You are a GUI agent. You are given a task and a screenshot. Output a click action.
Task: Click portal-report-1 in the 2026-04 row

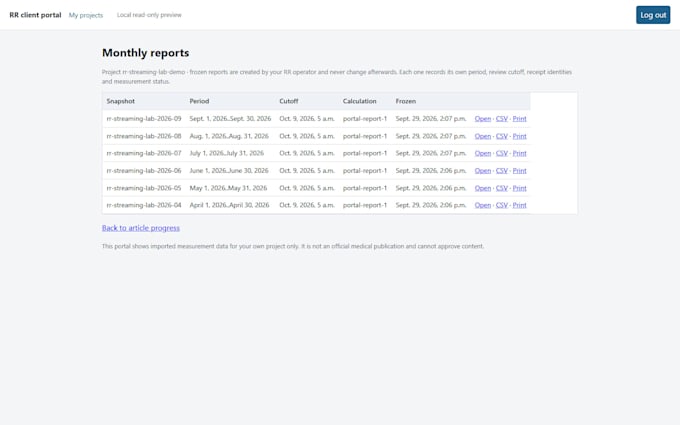coord(365,205)
